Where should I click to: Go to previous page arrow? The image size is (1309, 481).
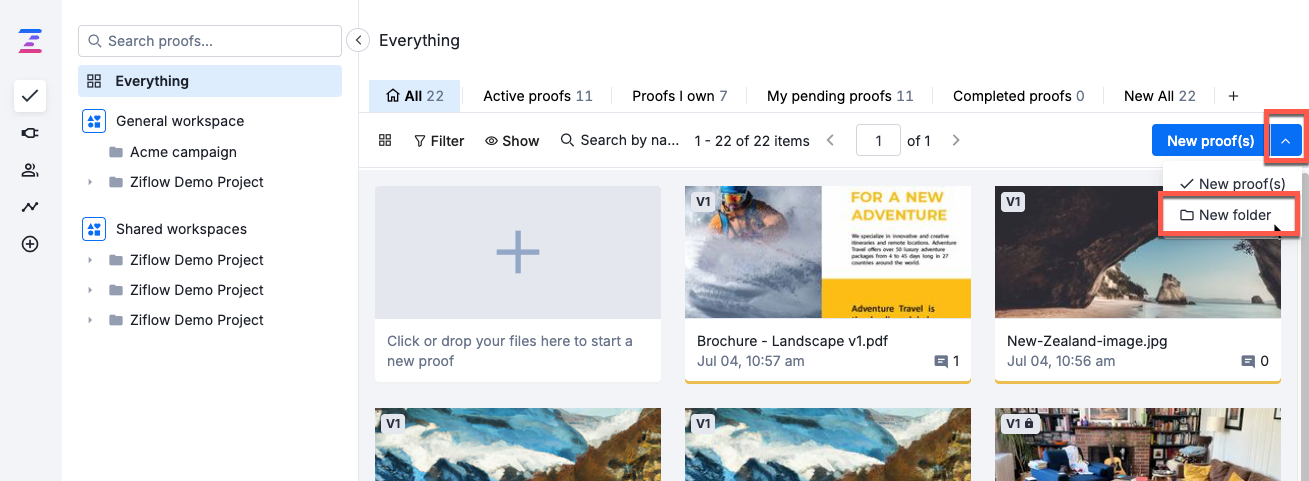(x=831, y=141)
